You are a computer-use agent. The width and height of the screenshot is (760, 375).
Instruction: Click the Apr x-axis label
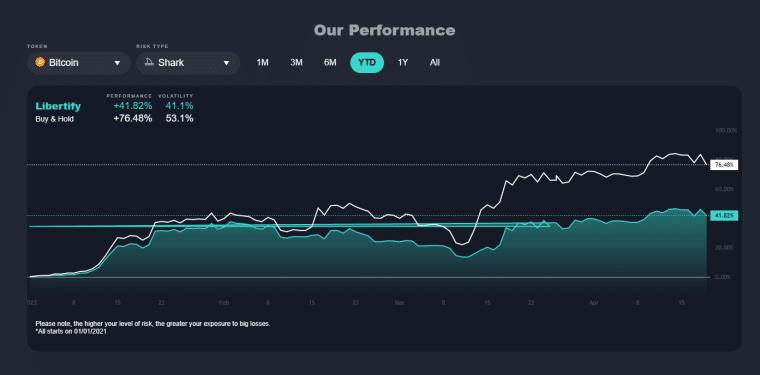(x=594, y=303)
